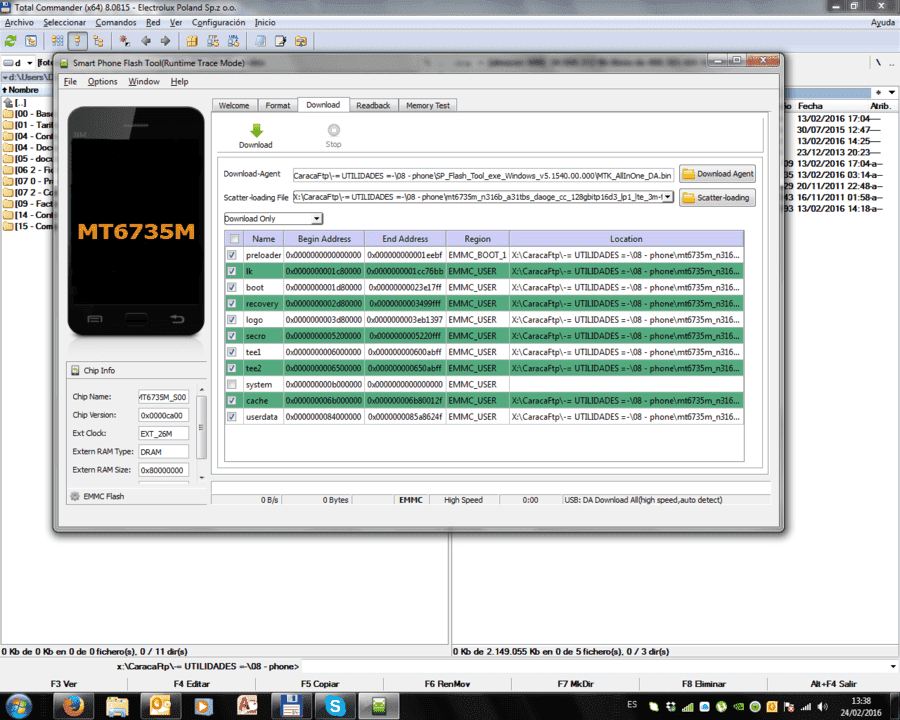Click the green Download arrow icon
This screenshot has height=720, width=900.
[256, 131]
